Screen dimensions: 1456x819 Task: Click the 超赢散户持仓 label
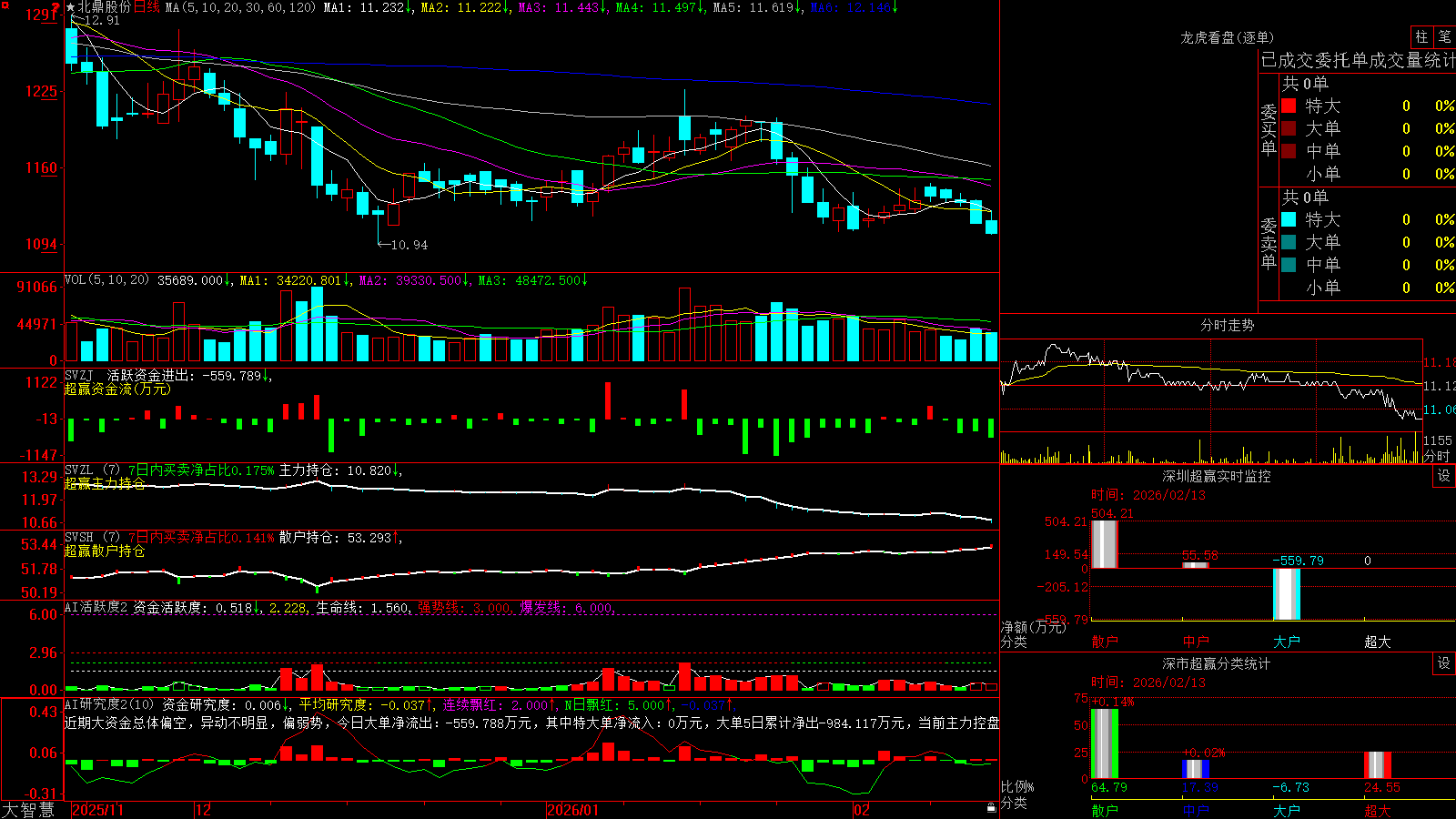[105, 551]
